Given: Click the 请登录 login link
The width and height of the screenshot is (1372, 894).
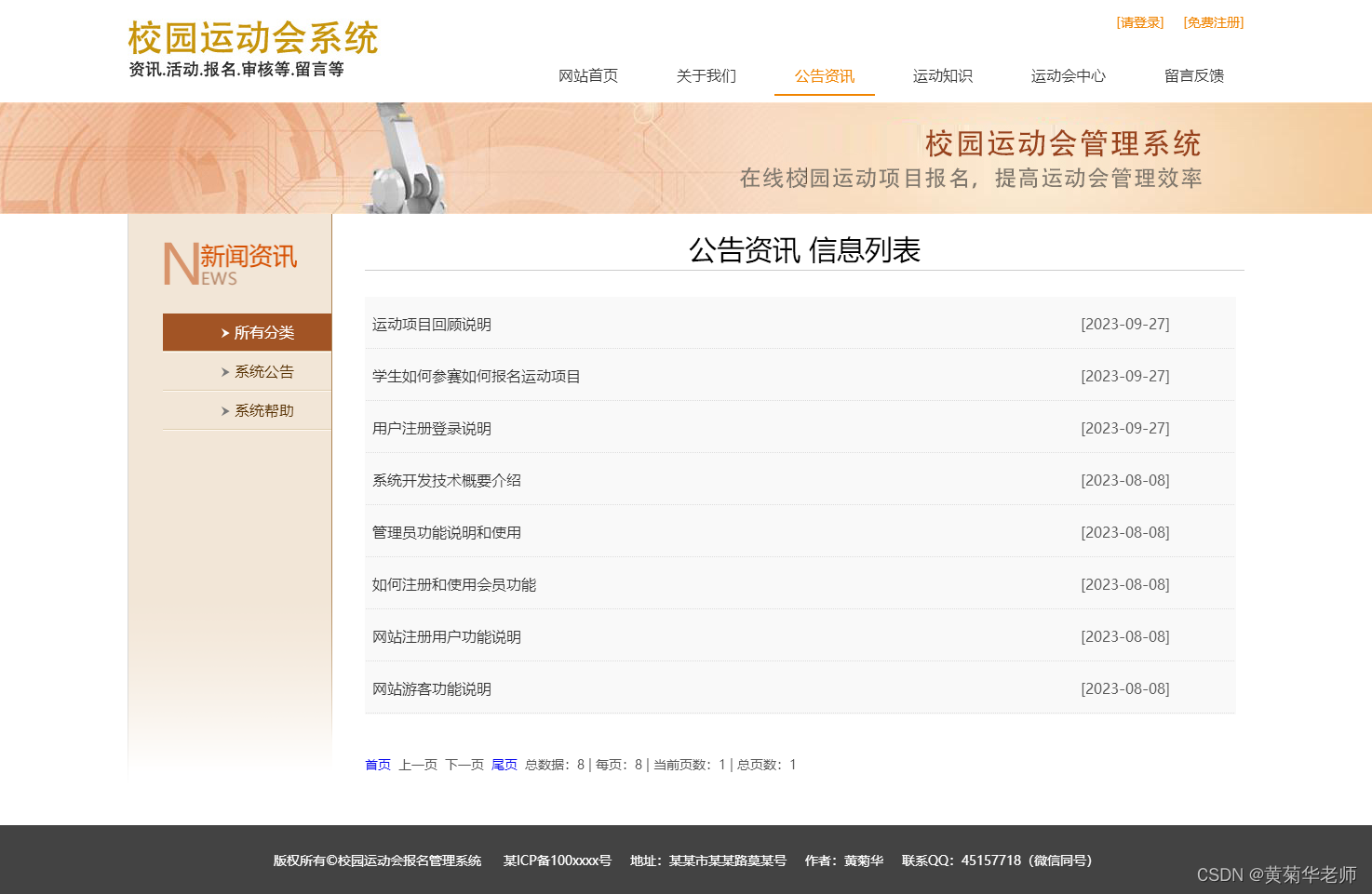Looking at the screenshot, I should (1139, 22).
